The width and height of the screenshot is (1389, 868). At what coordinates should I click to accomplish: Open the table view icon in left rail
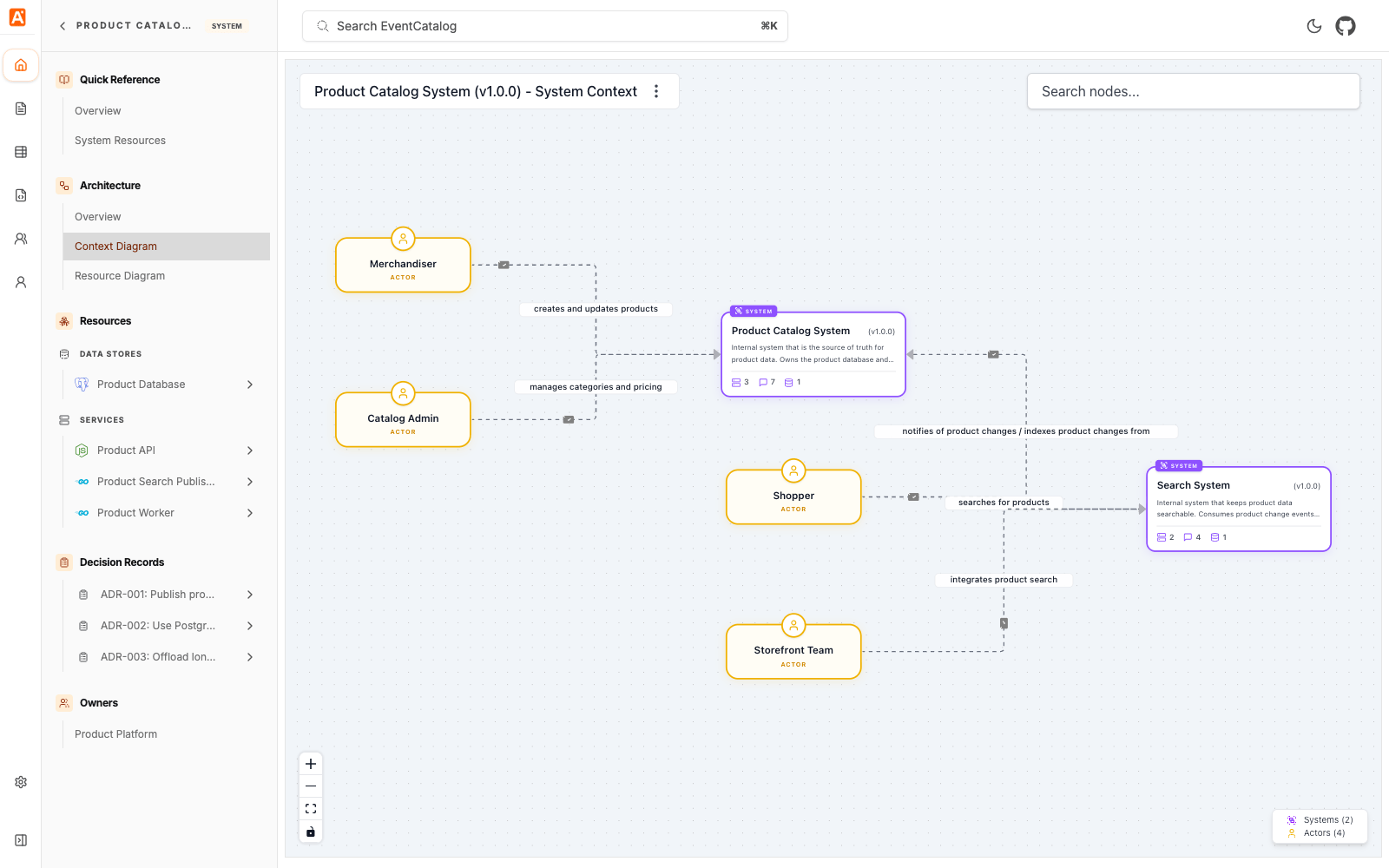coord(21,152)
